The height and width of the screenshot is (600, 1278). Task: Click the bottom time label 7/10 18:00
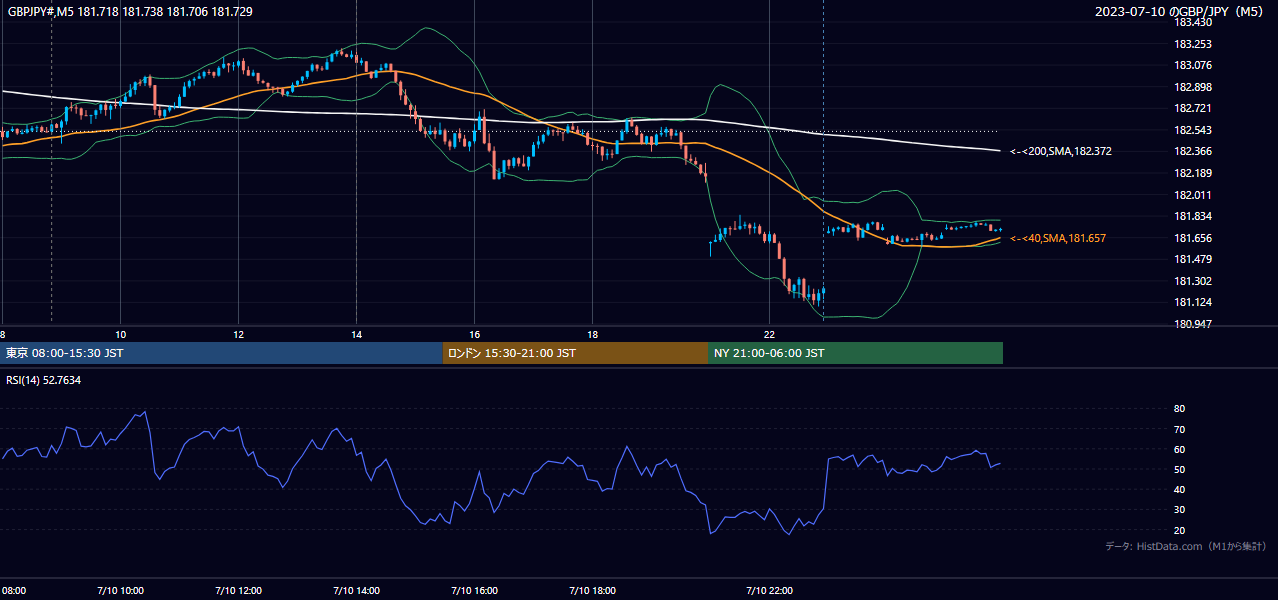click(x=592, y=590)
